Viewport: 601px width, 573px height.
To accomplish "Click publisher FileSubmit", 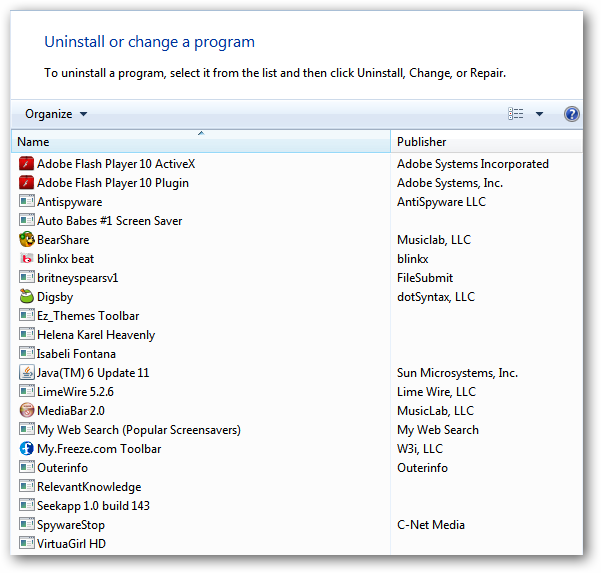I will [425, 278].
